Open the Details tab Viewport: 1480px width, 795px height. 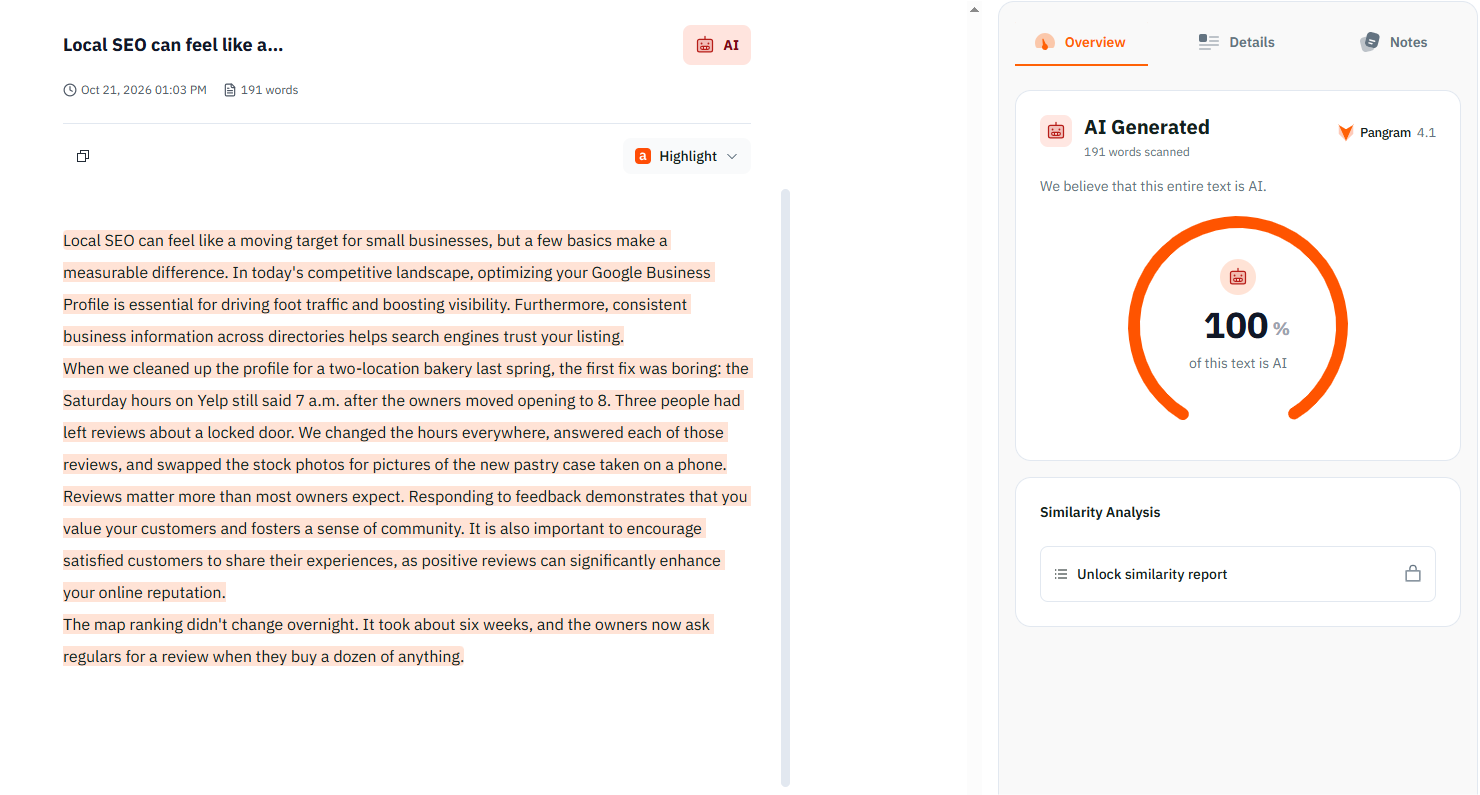(1237, 42)
